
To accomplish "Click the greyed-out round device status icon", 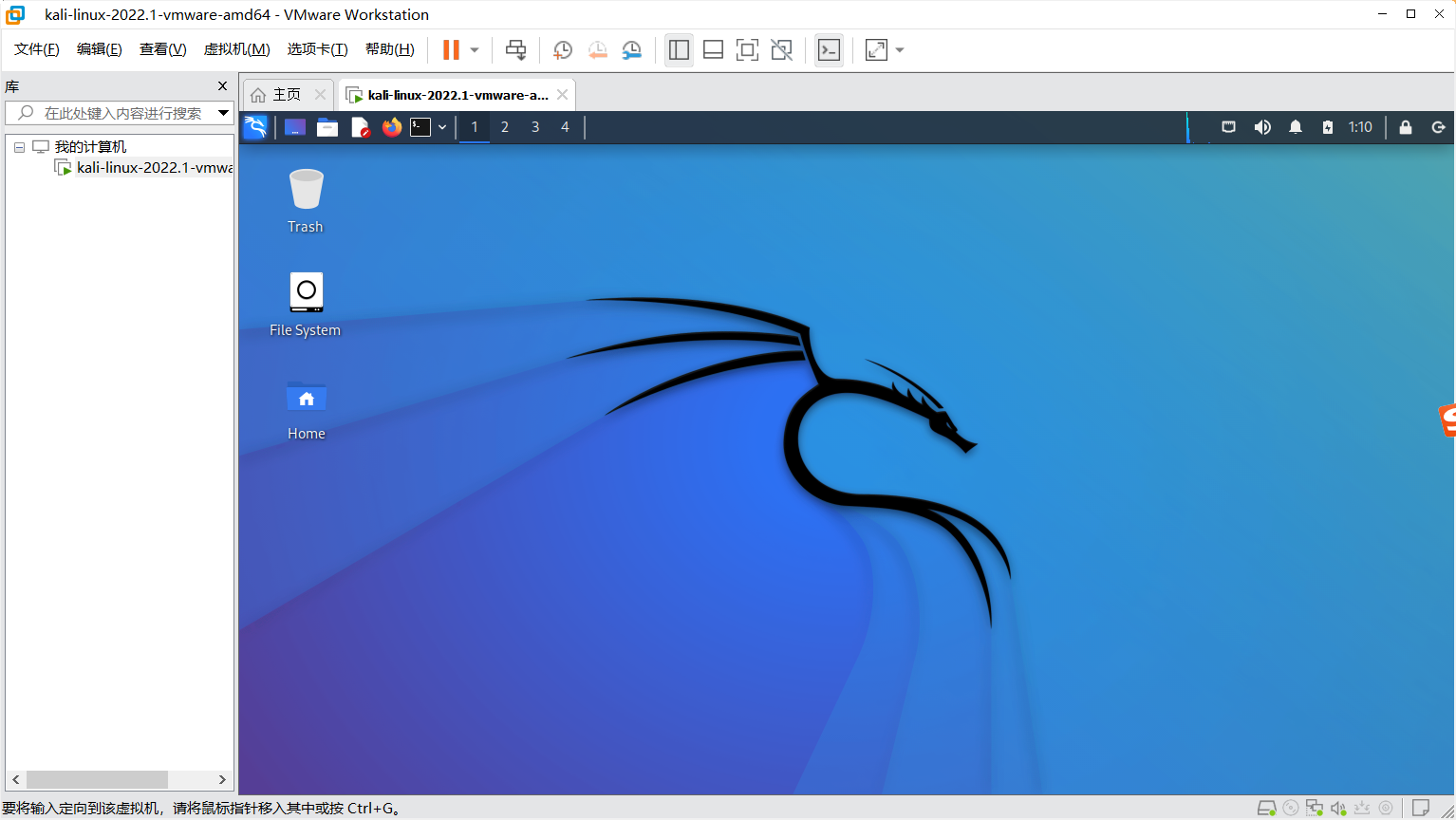I will pyautogui.click(x=1386, y=809).
